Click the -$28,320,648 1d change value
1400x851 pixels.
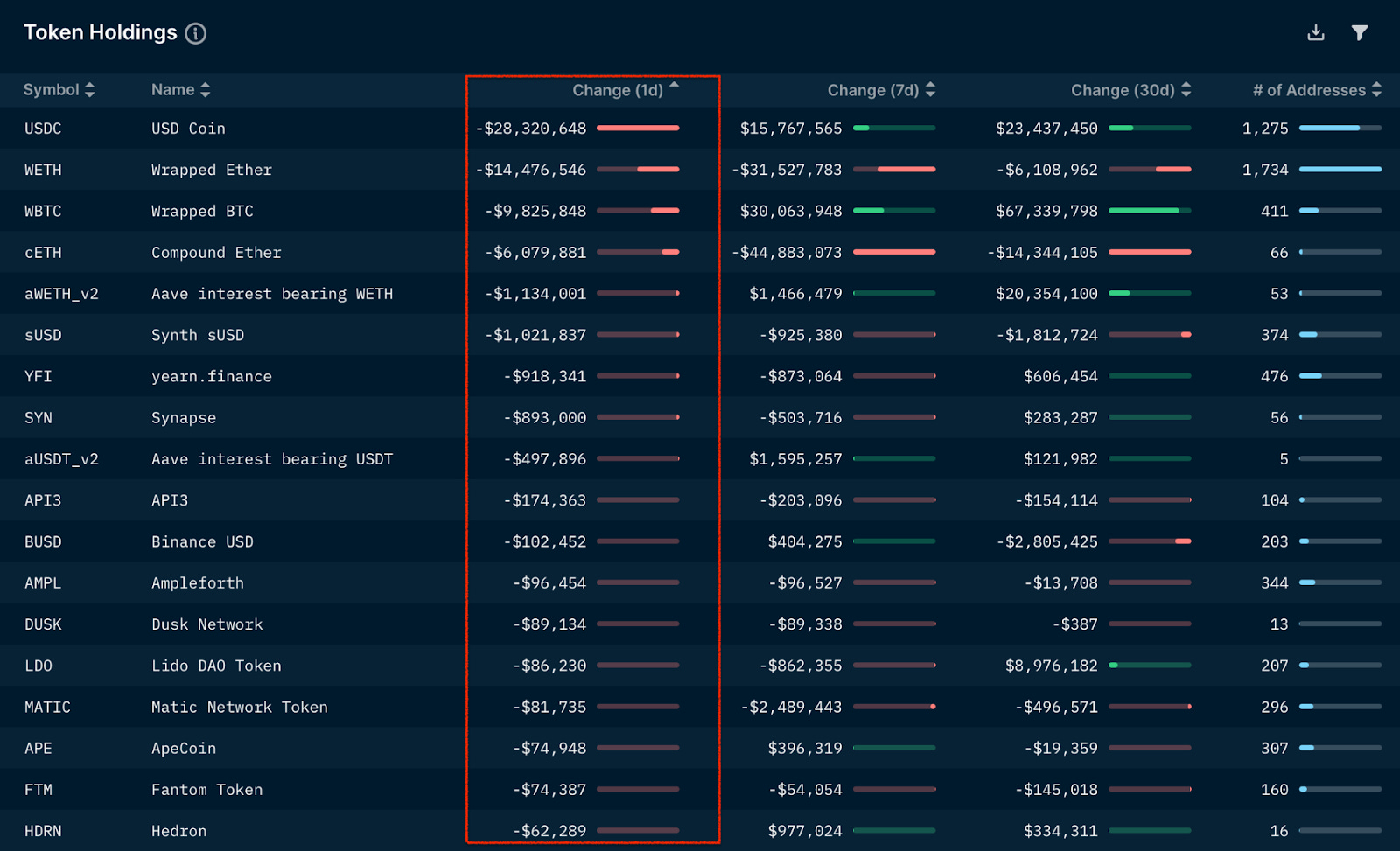pos(531,129)
